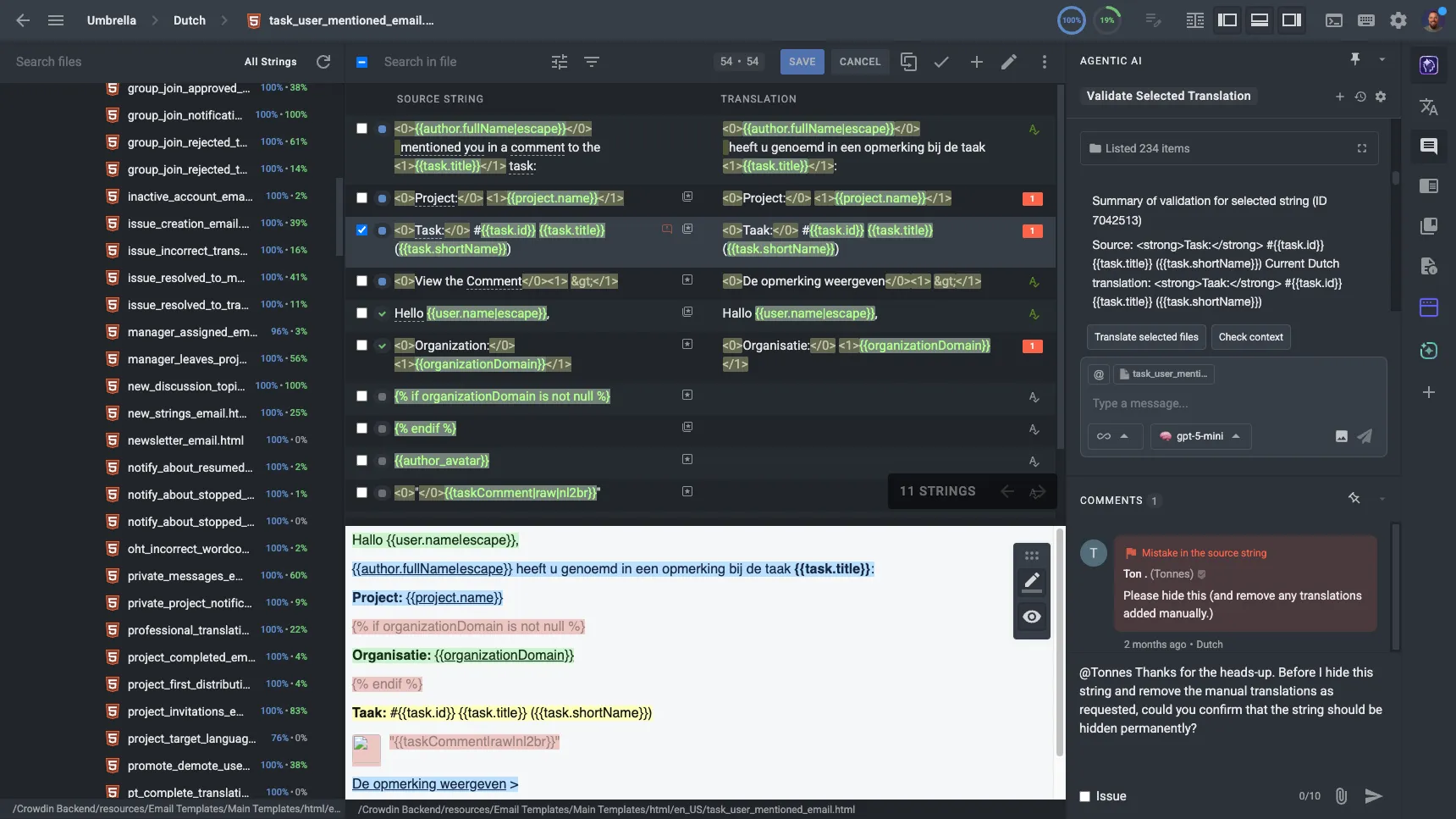Switch to the All Strings view
1456x819 pixels.
coord(270,62)
